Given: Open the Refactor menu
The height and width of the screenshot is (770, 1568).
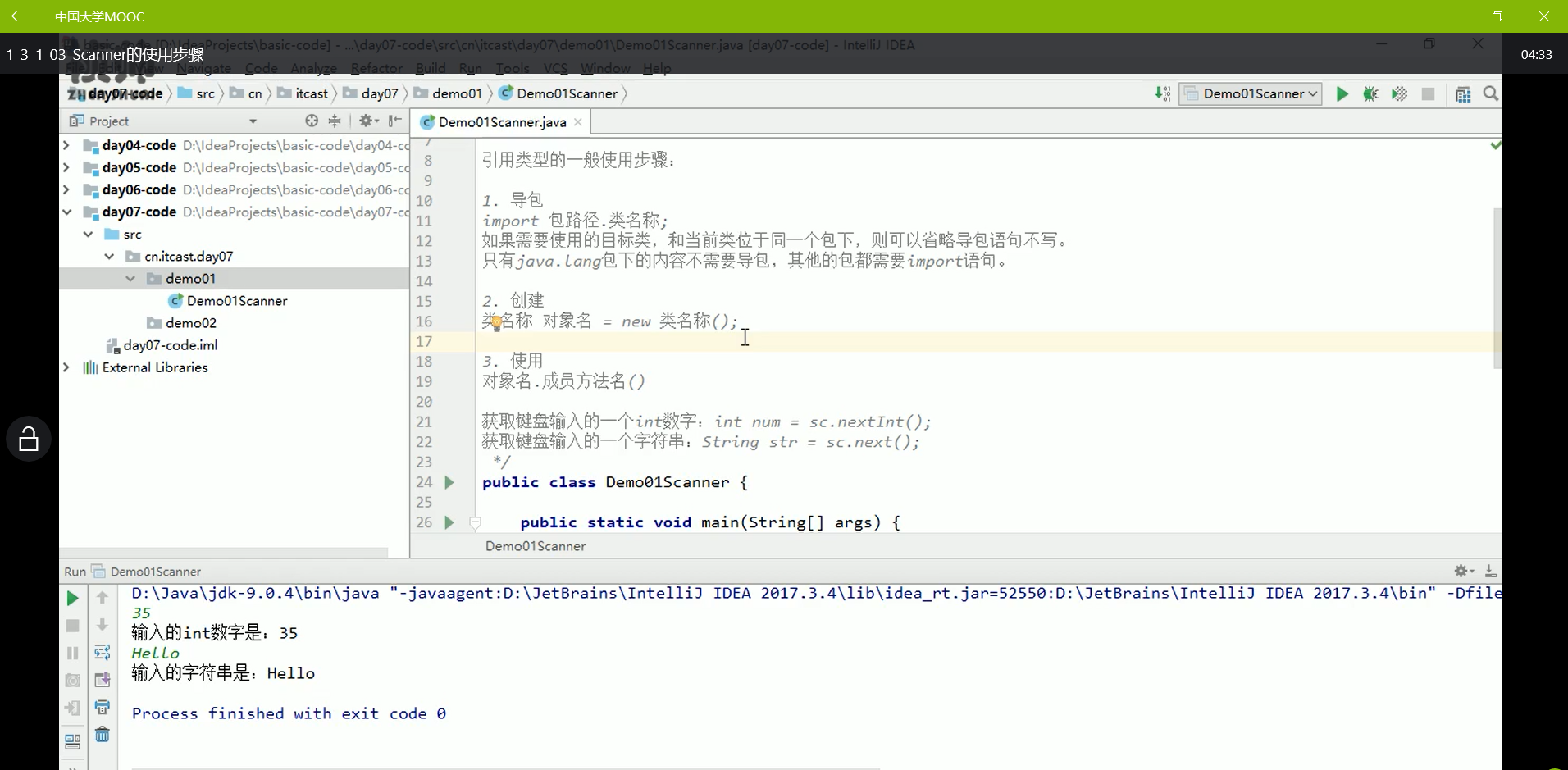Looking at the screenshot, I should tap(376, 68).
